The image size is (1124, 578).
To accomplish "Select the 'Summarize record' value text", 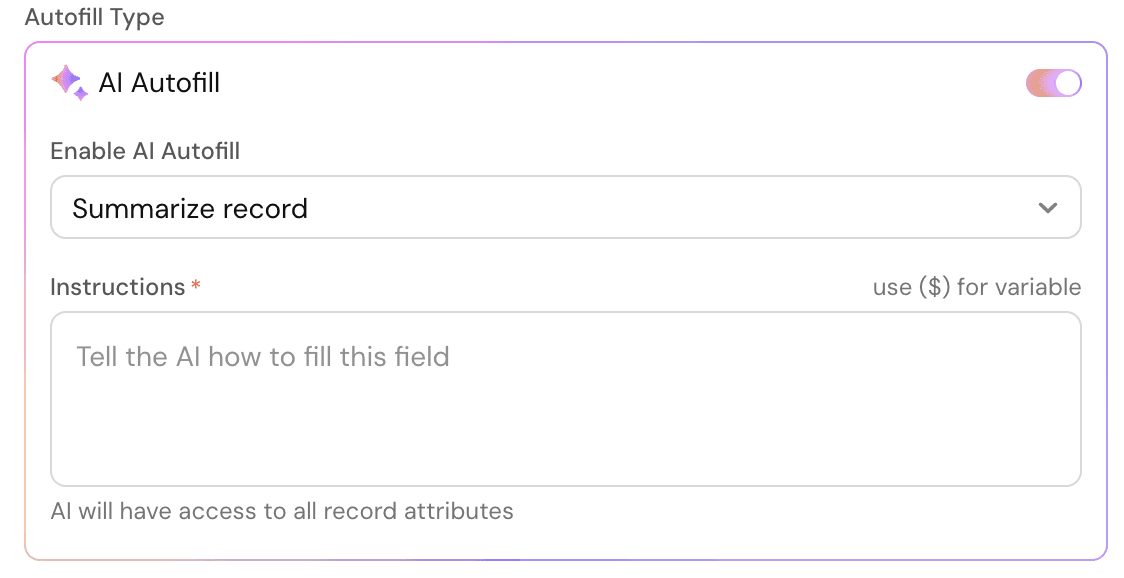I will pos(190,209).
